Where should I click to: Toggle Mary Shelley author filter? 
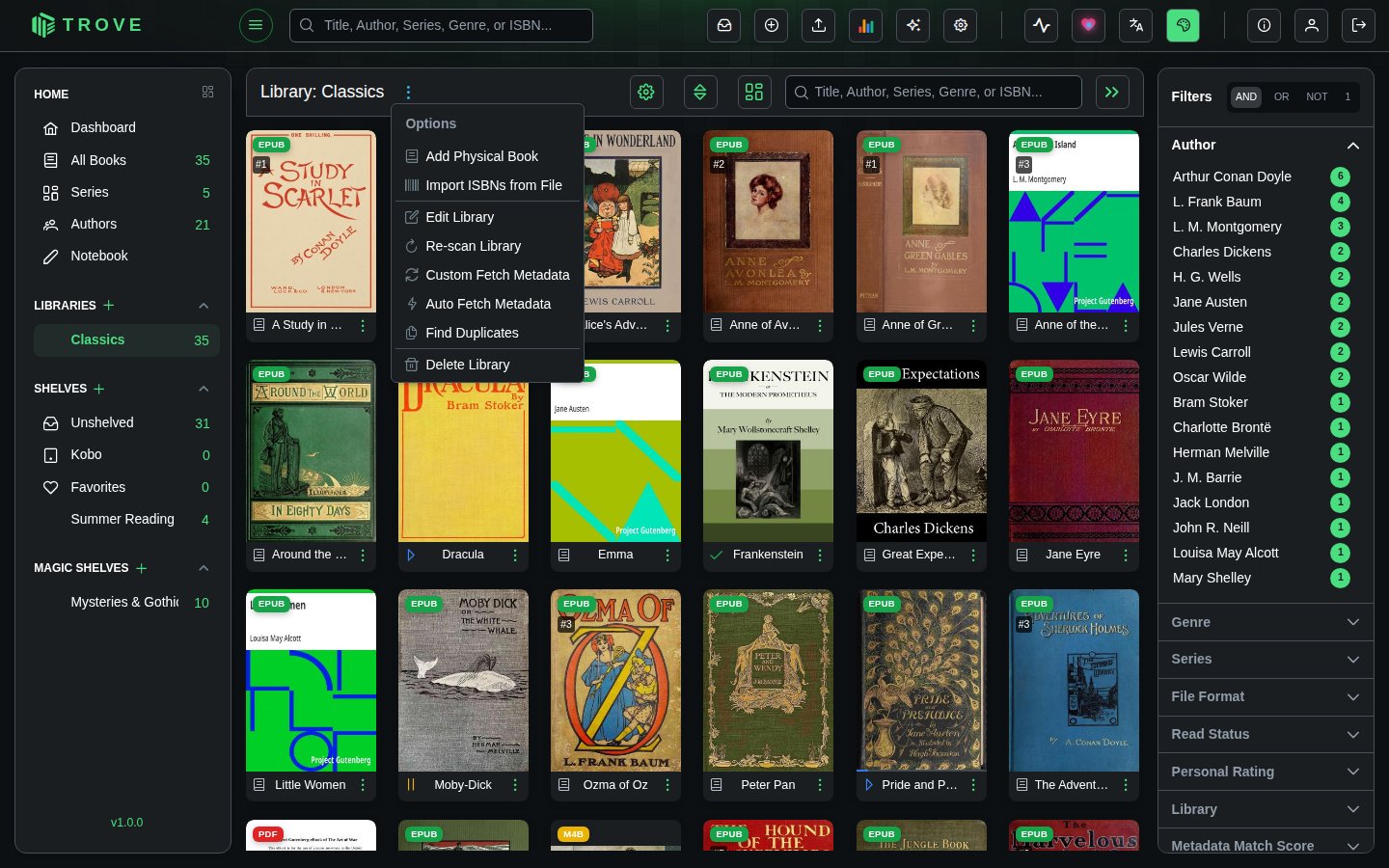[1261, 578]
